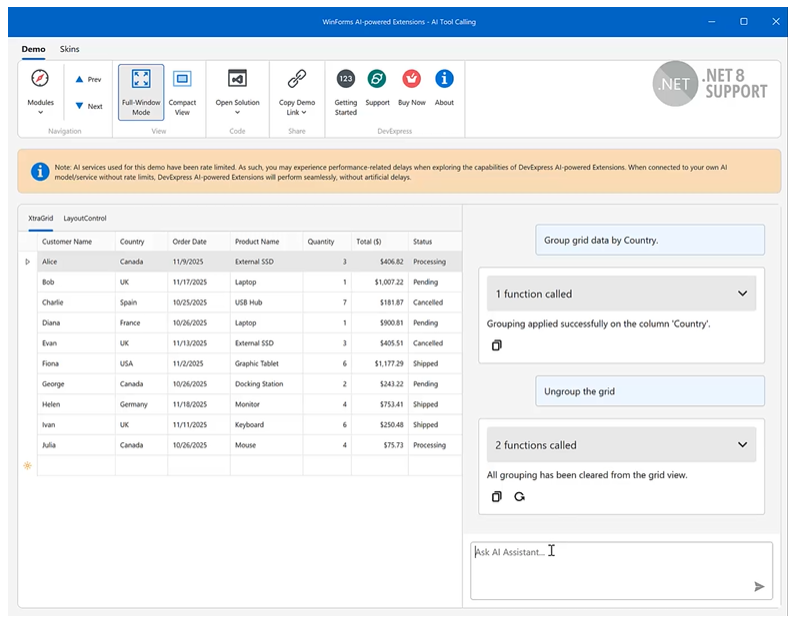Select the 'Bob' customer cell
794x625 pixels.
point(76,282)
